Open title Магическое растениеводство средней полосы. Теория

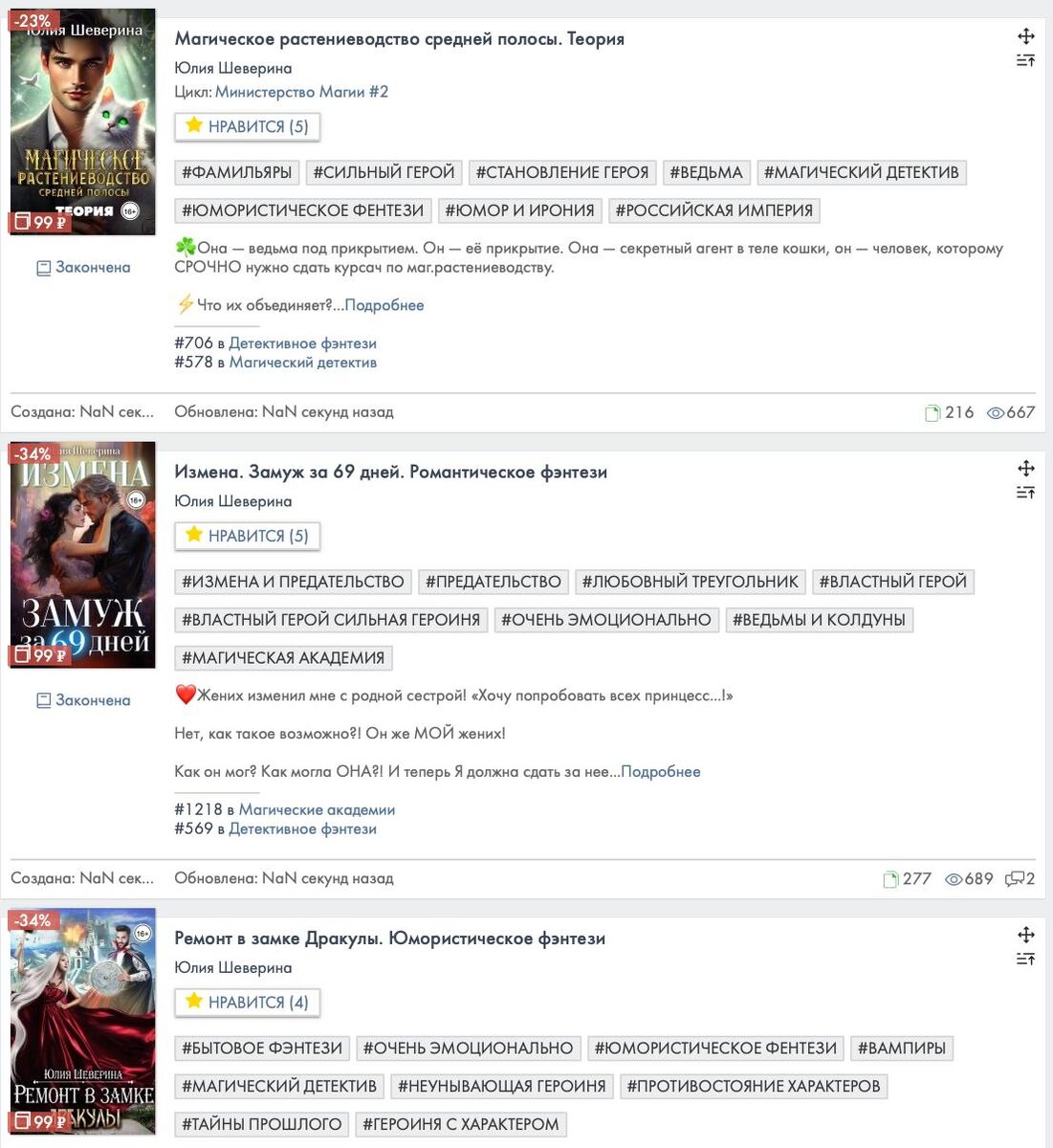tap(399, 39)
